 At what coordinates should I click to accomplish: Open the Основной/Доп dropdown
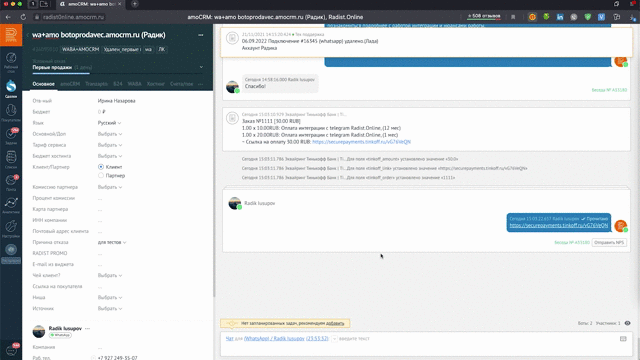[110, 134]
